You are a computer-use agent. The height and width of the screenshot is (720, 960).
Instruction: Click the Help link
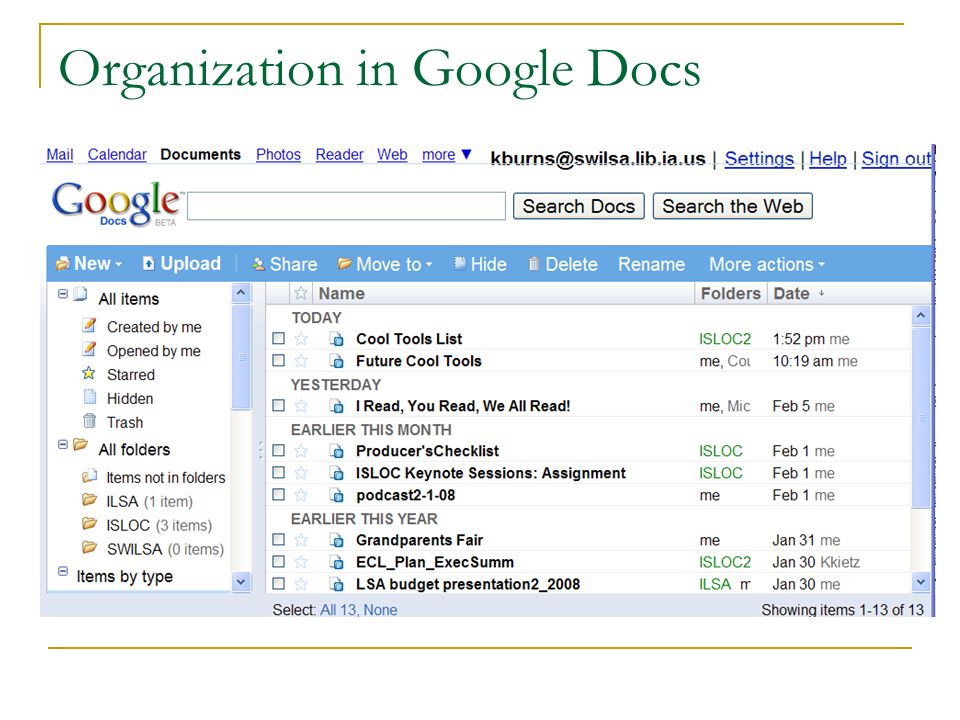(x=828, y=159)
